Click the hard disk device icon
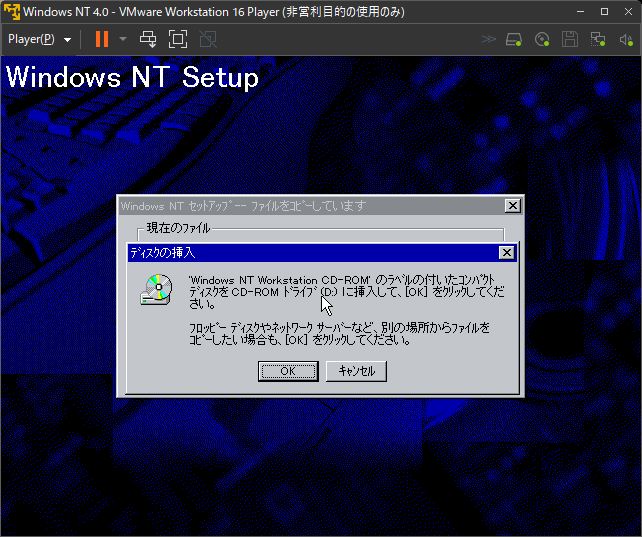Viewport: 642px width, 537px height. coord(513,40)
